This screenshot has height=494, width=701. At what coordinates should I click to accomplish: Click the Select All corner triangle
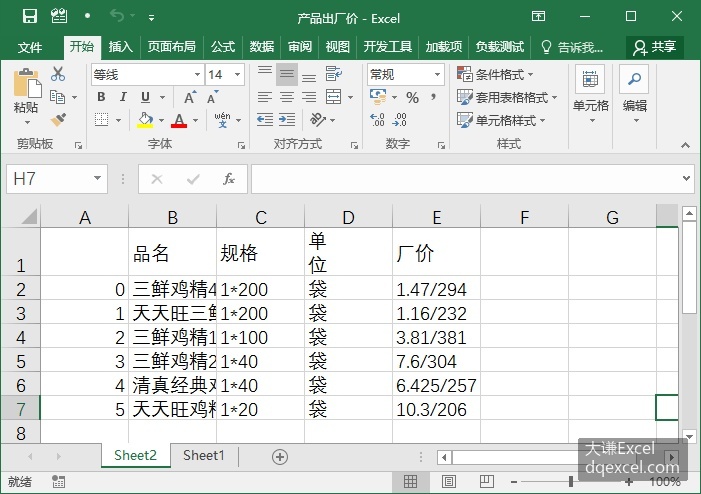(x=30, y=216)
